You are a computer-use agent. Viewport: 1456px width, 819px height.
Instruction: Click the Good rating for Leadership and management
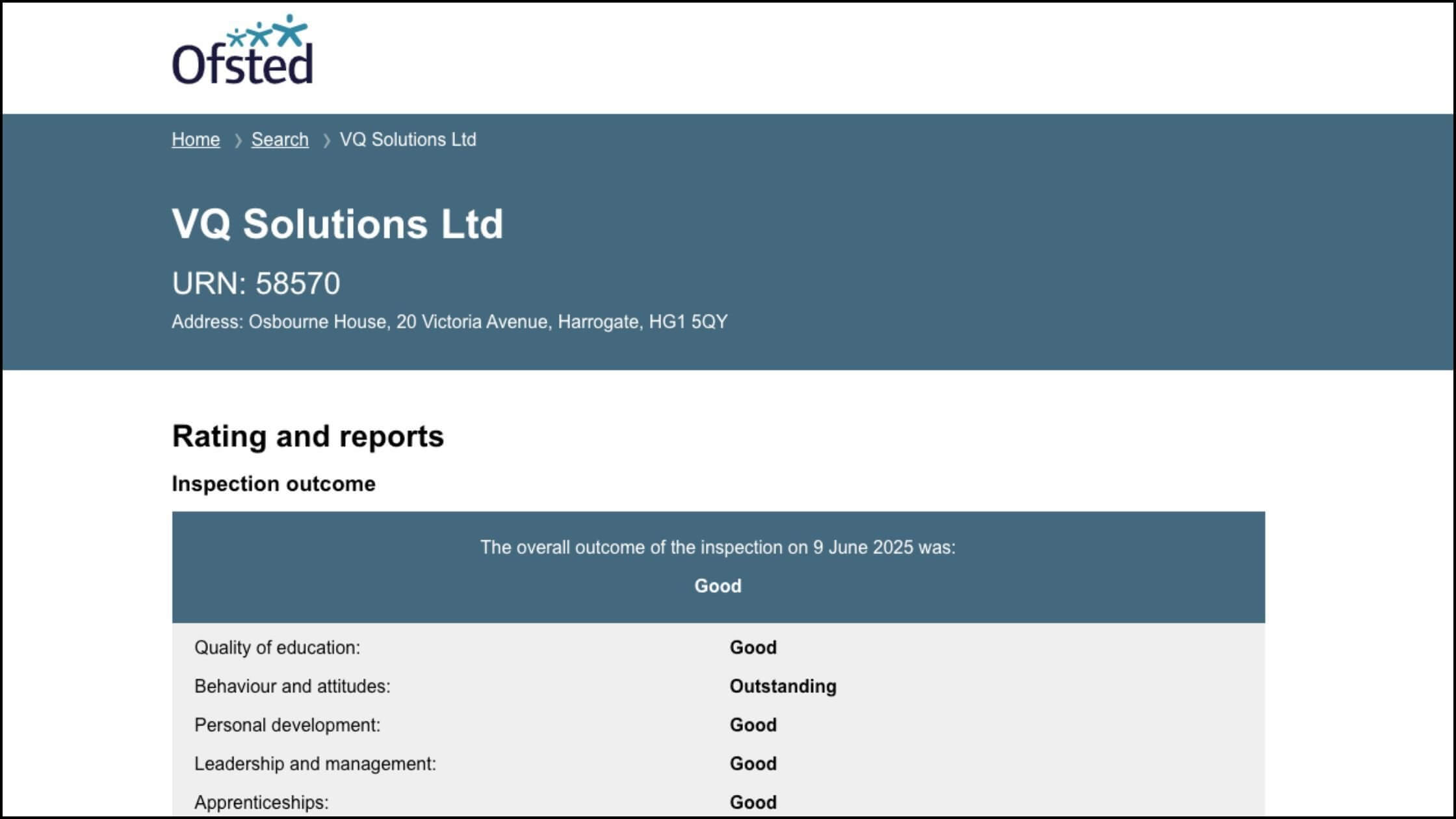click(x=753, y=764)
